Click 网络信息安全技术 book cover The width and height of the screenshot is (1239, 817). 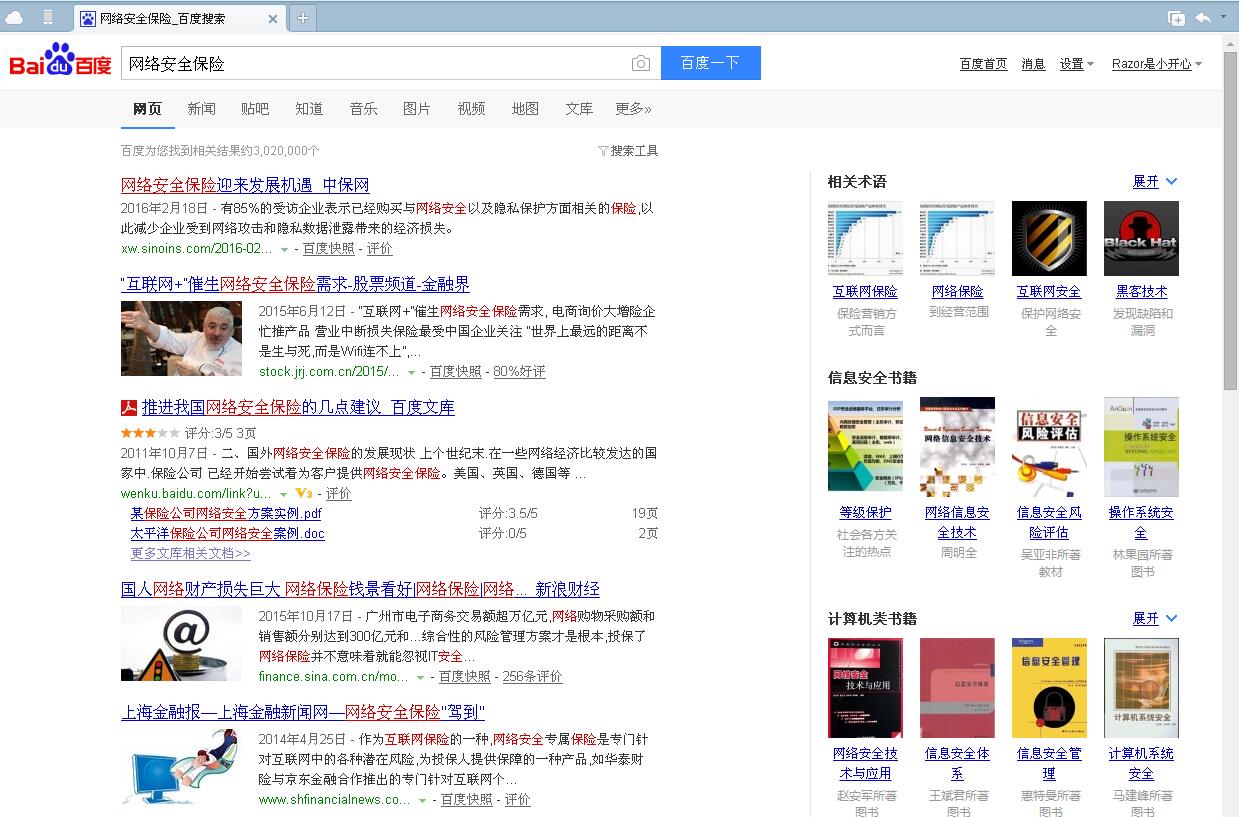tap(957, 447)
